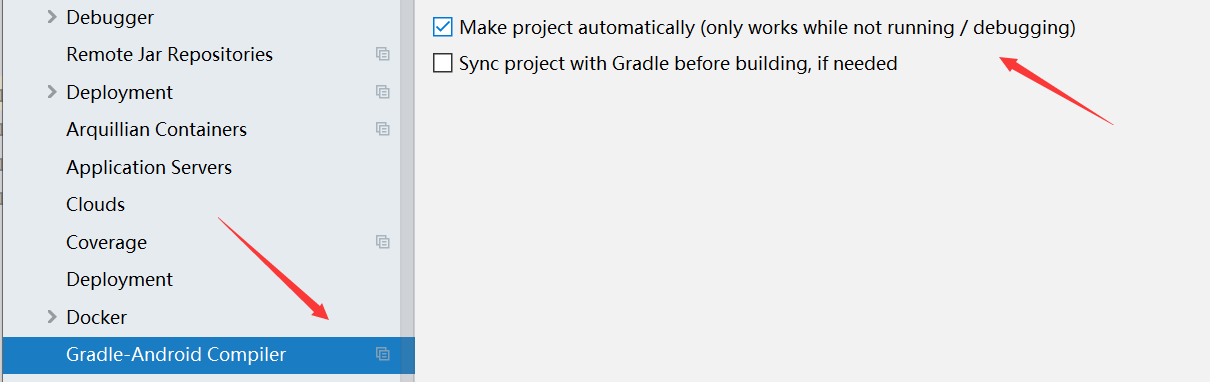Image resolution: width=1210 pixels, height=382 pixels.
Task: Select the Clouds settings entry
Action: click(95, 204)
